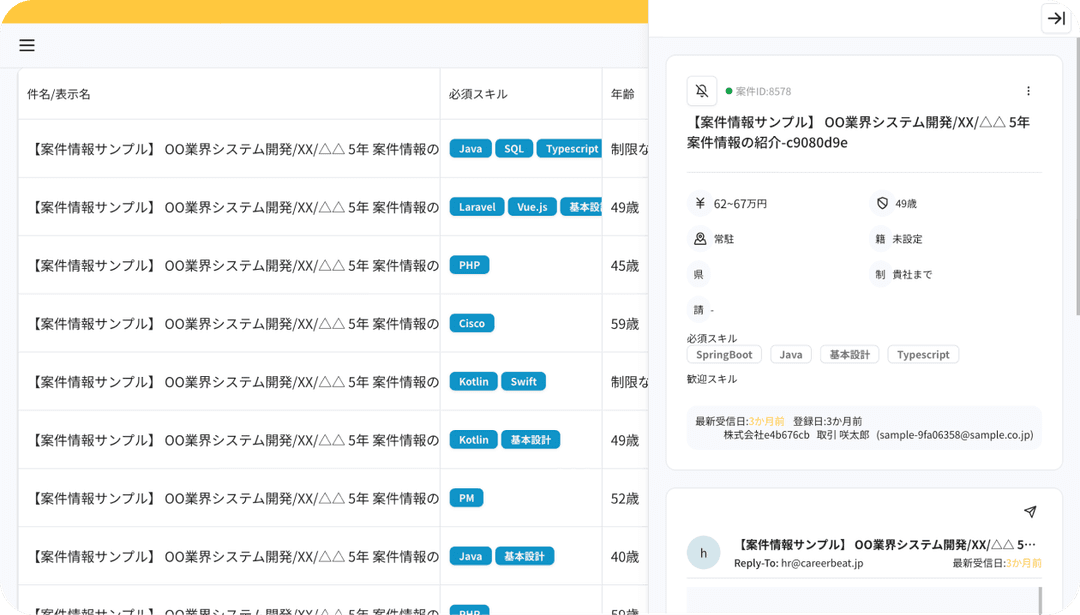Click the PHP badge in the 45歳 row
Viewport: 1080px width, 615px height.
[470, 265]
